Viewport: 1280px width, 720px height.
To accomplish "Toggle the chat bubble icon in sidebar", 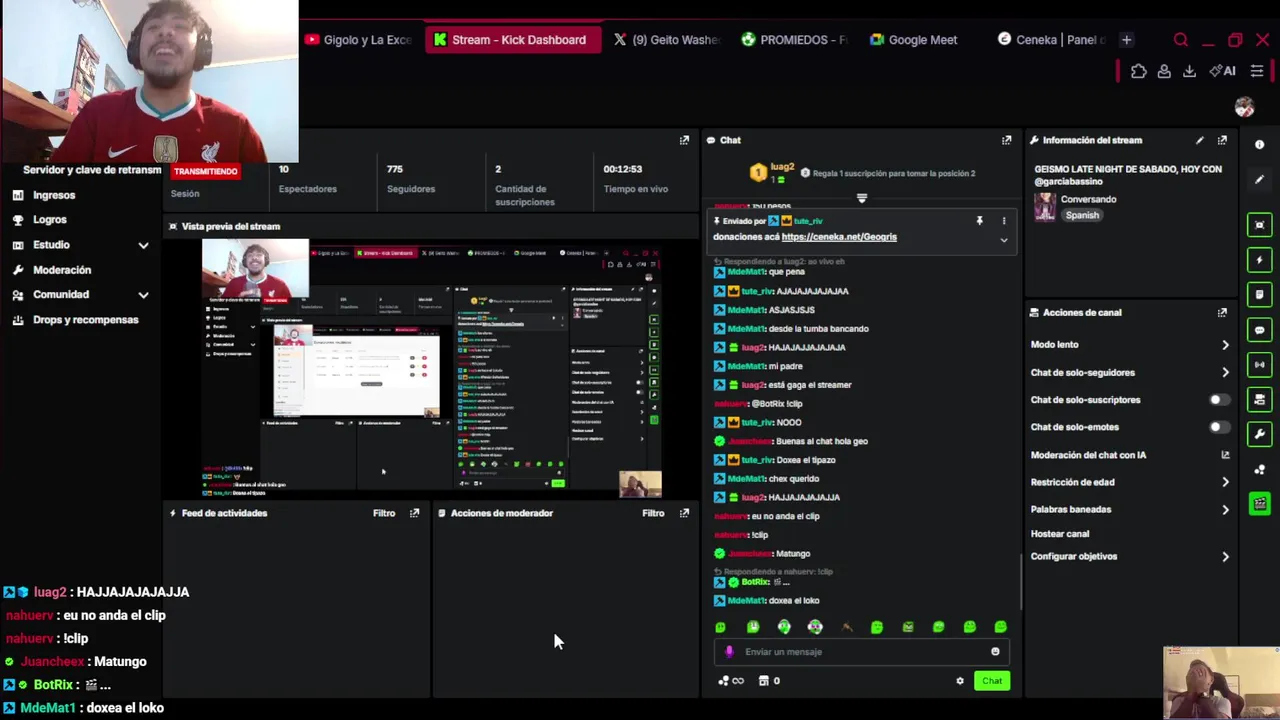I will click(1259, 330).
